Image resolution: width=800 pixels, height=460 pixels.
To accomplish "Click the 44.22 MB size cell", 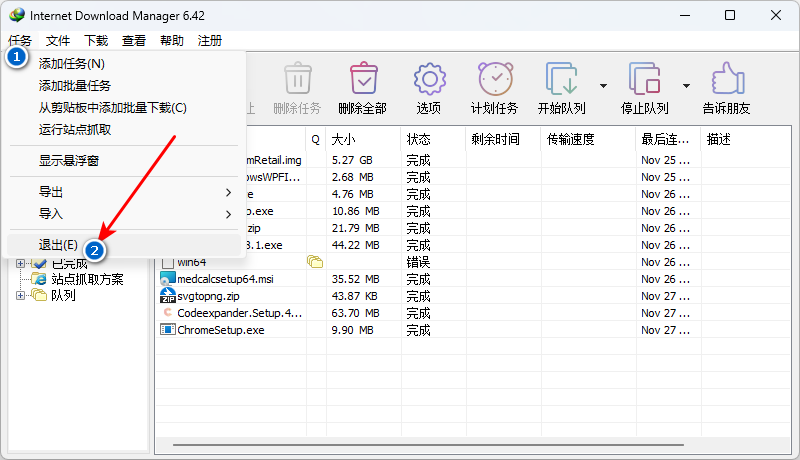I will coord(355,245).
